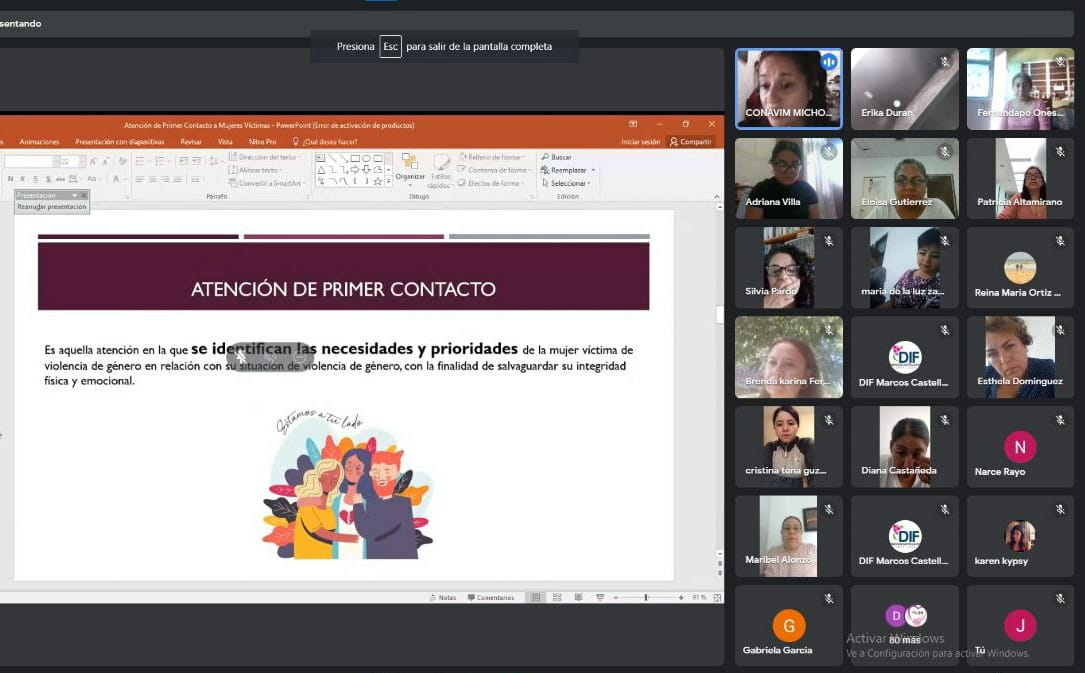1085x673 pixels.
Task: Adjust the zoom slider in status bar
Action: point(646,597)
